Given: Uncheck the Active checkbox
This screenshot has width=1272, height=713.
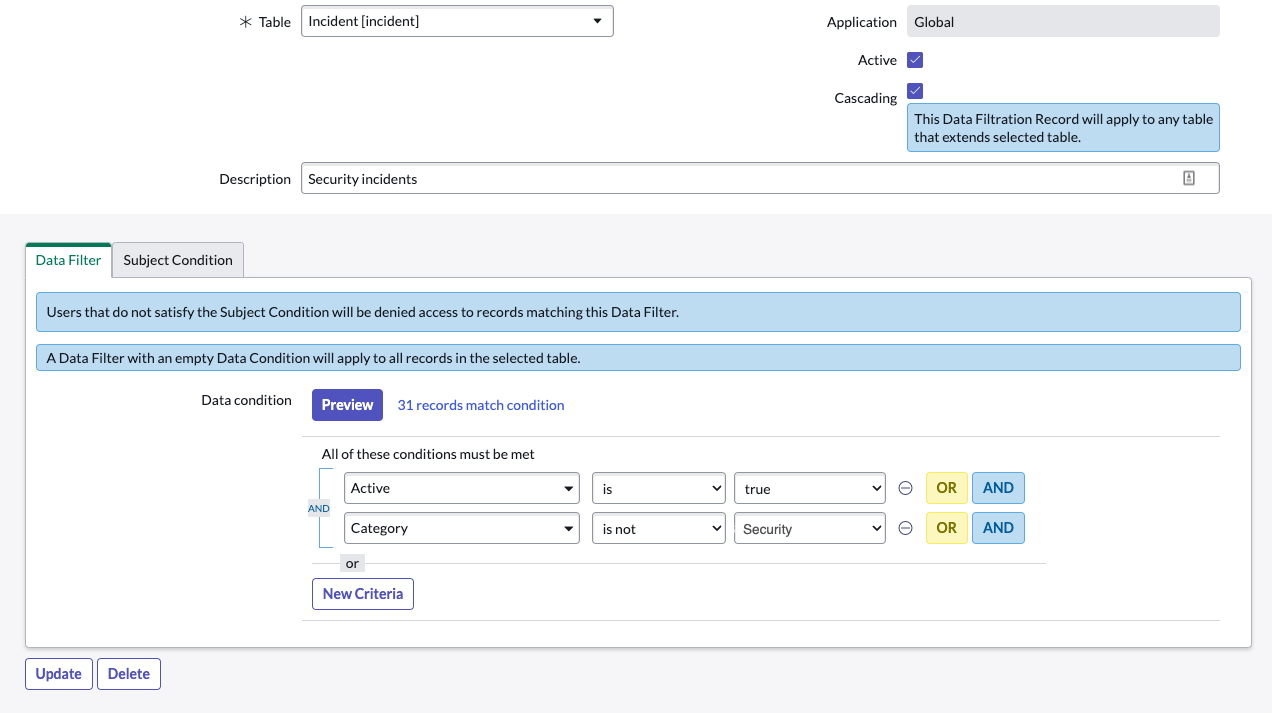Looking at the screenshot, I should point(915,60).
